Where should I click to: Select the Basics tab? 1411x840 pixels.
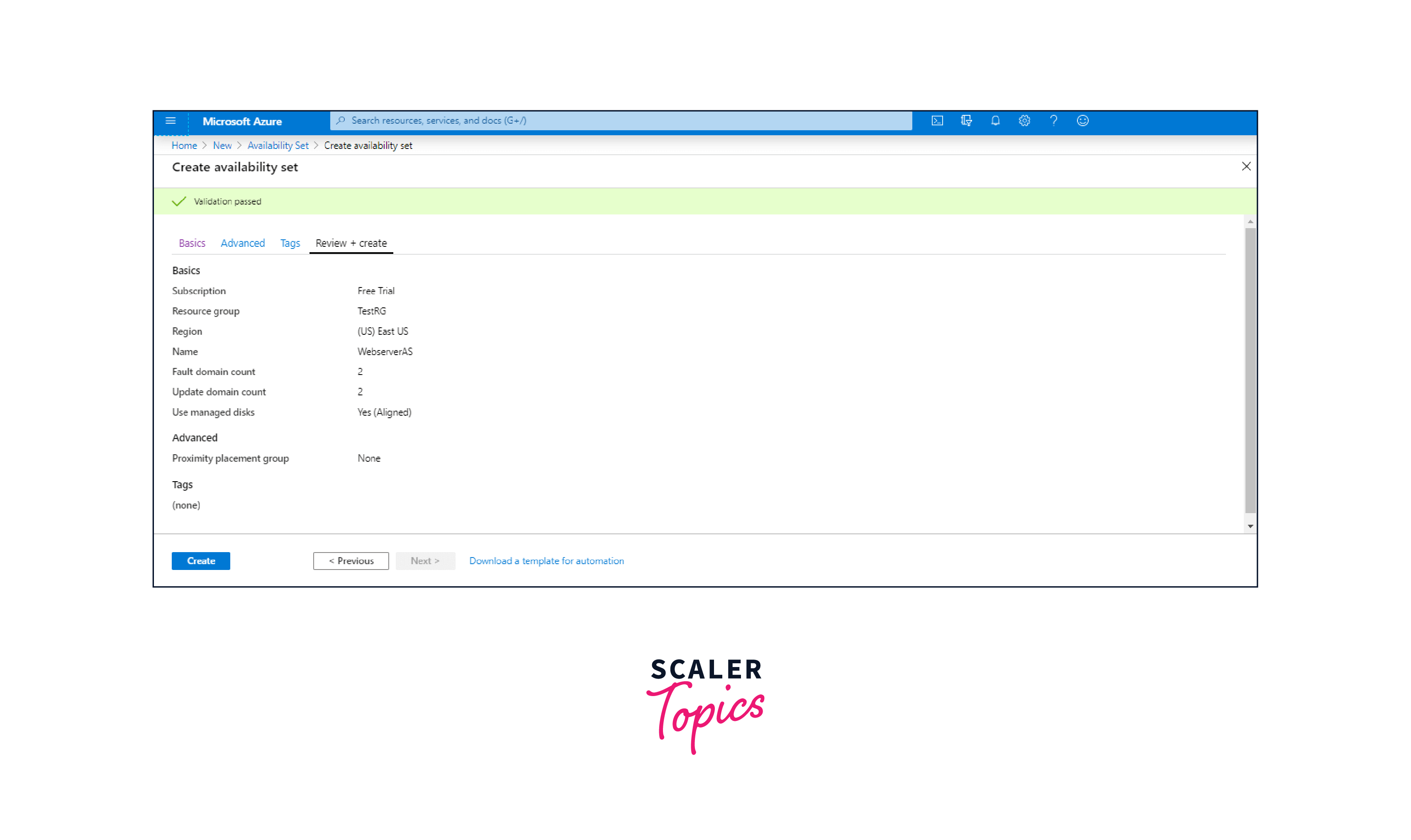pos(192,243)
